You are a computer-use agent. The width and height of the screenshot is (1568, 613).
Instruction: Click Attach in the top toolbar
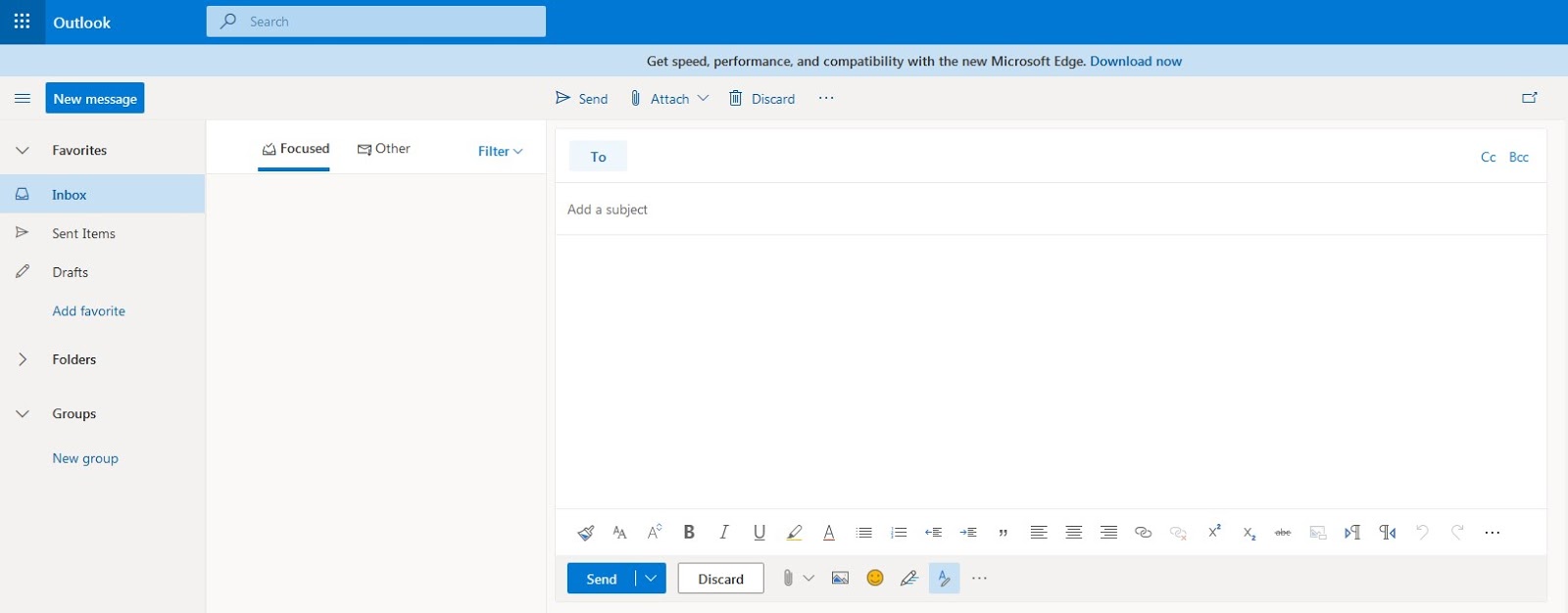point(659,99)
